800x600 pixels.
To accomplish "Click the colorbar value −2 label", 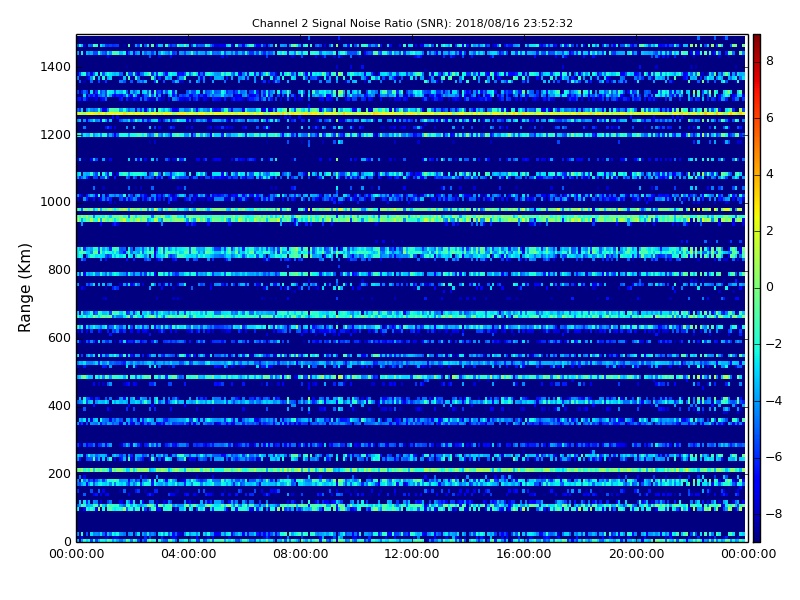I will (774, 344).
